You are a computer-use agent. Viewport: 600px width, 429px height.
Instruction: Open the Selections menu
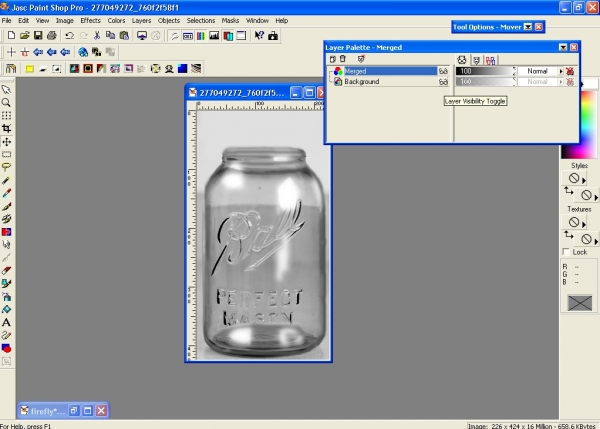pos(201,21)
